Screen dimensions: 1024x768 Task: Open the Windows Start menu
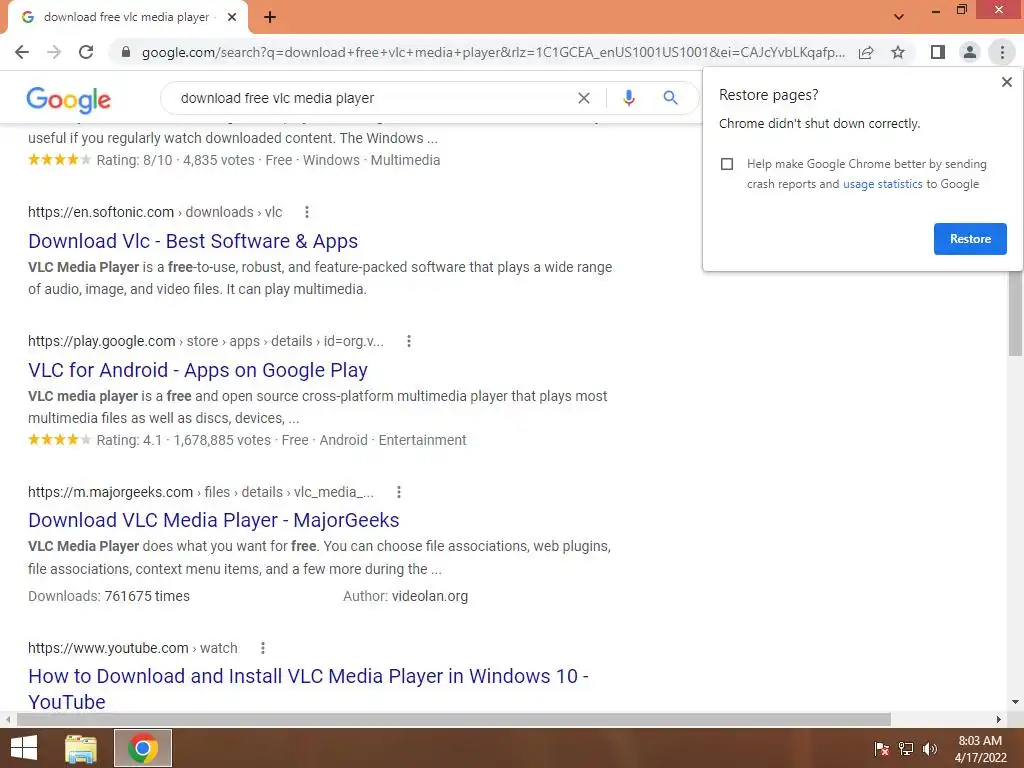click(24, 748)
